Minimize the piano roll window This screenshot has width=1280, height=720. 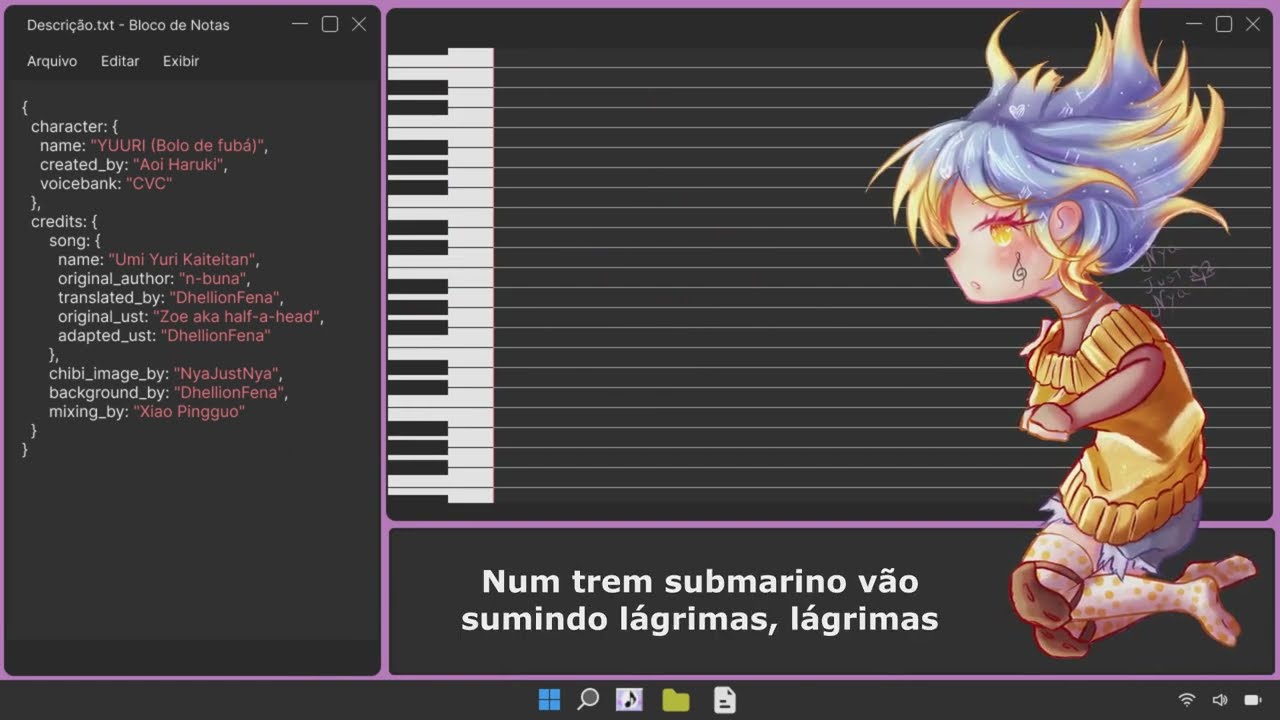(x=1194, y=24)
